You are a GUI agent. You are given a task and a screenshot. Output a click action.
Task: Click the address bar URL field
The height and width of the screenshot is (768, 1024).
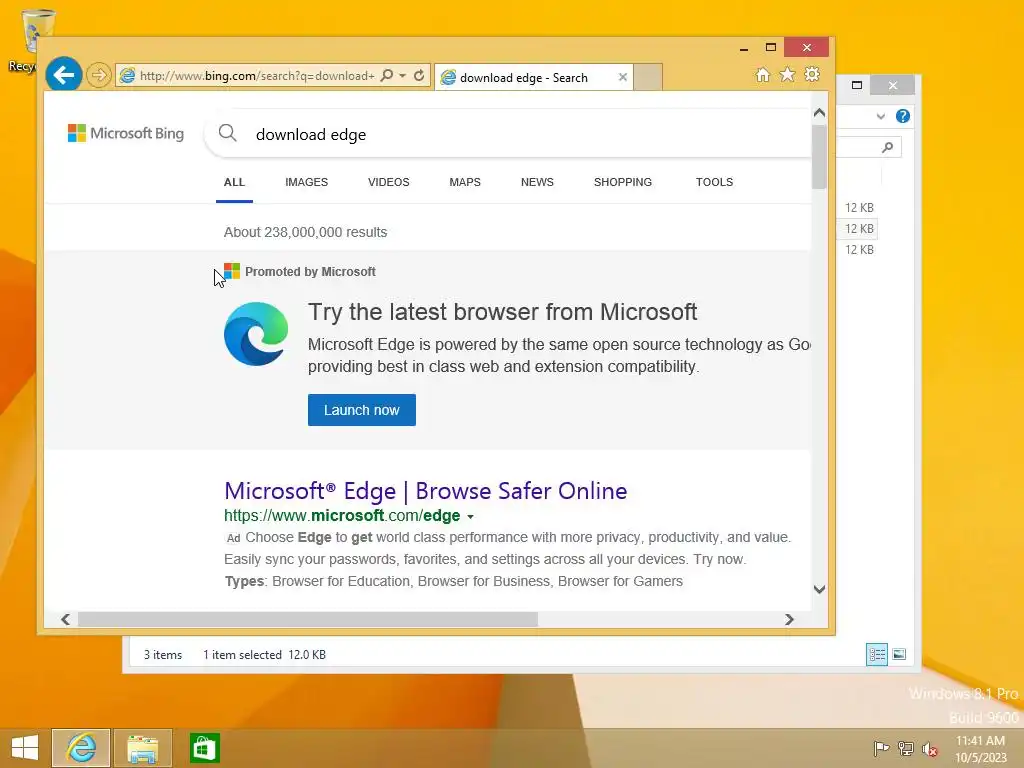(257, 76)
